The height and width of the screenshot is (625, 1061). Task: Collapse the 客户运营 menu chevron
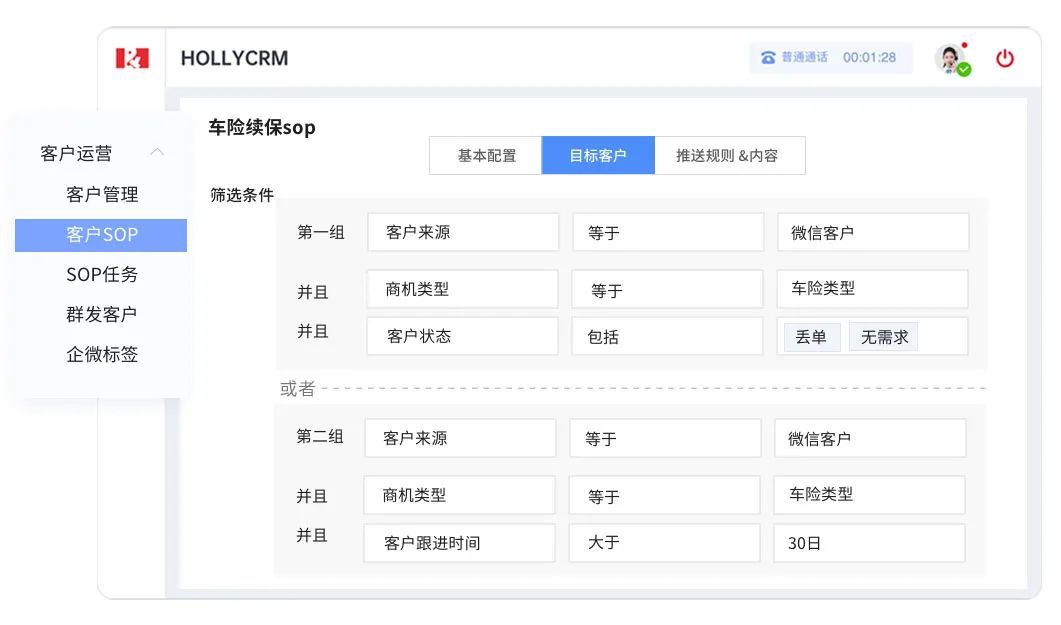pyautogui.click(x=157, y=153)
